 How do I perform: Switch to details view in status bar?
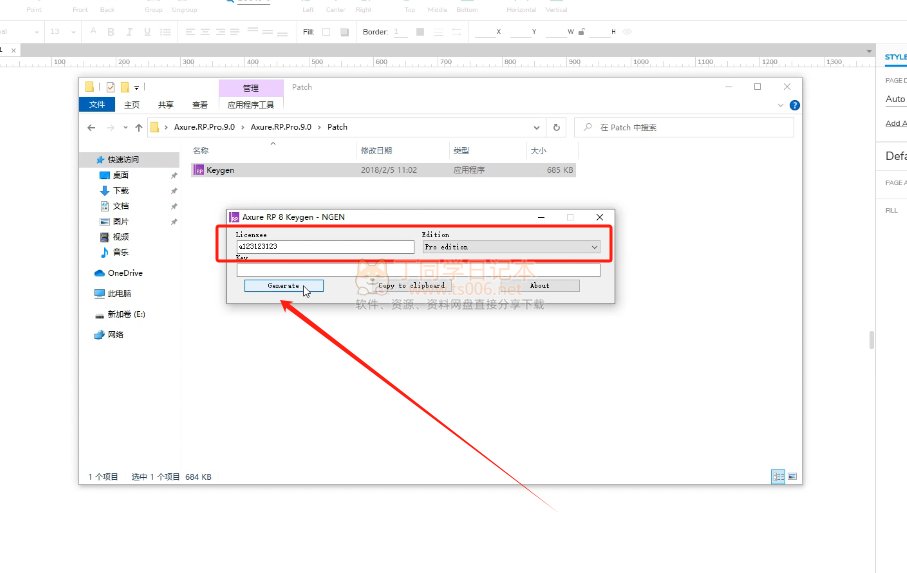778,477
